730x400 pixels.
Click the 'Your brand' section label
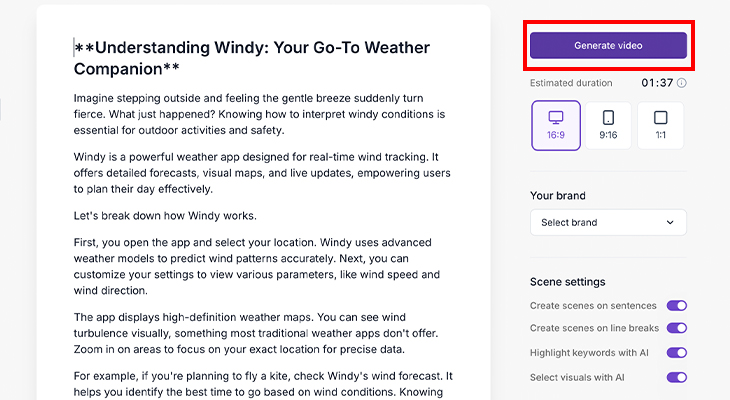pos(558,195)
